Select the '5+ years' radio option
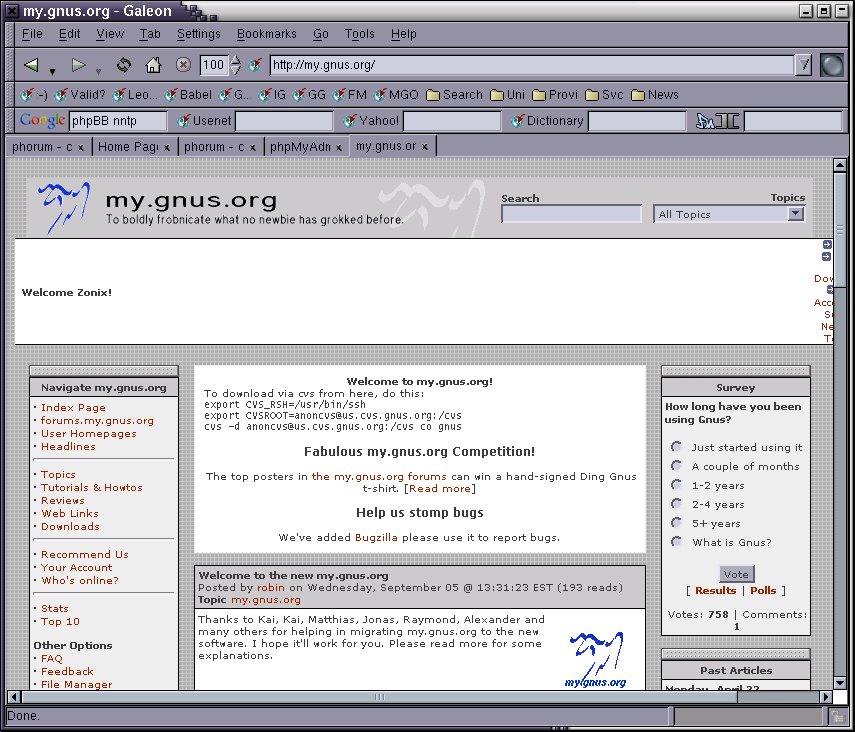 tap(676, 523)
